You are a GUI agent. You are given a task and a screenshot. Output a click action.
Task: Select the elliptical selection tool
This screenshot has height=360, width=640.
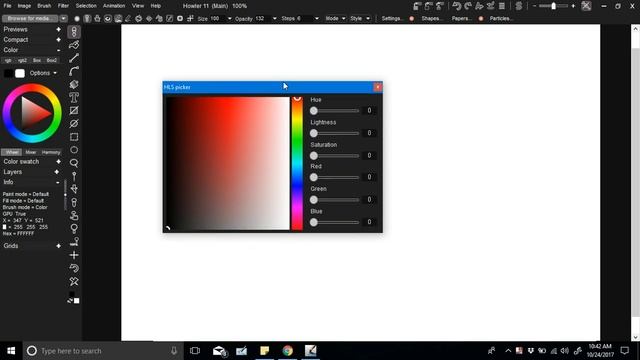74,150
